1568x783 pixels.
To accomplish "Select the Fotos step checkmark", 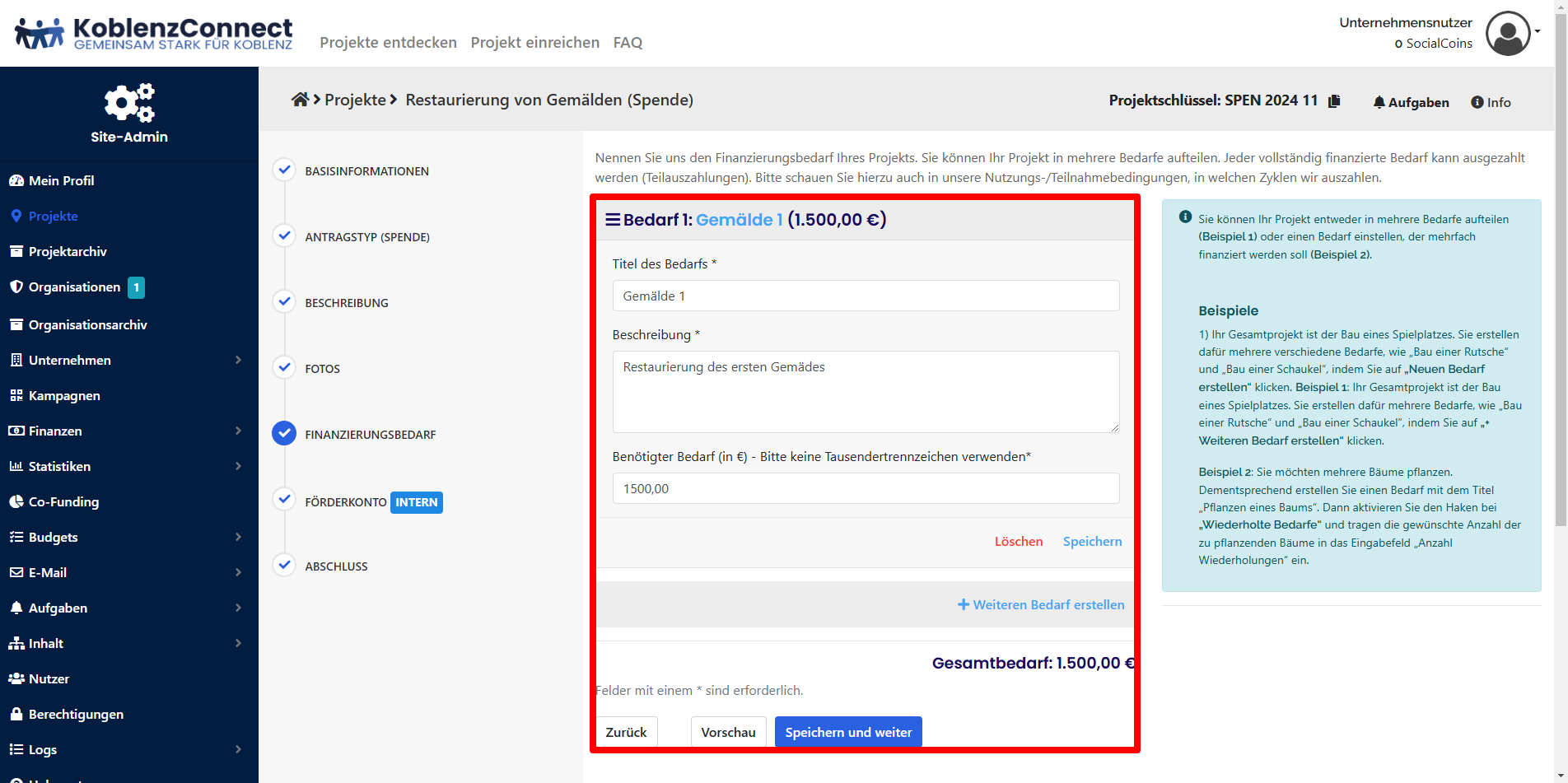I will (284, 368).
